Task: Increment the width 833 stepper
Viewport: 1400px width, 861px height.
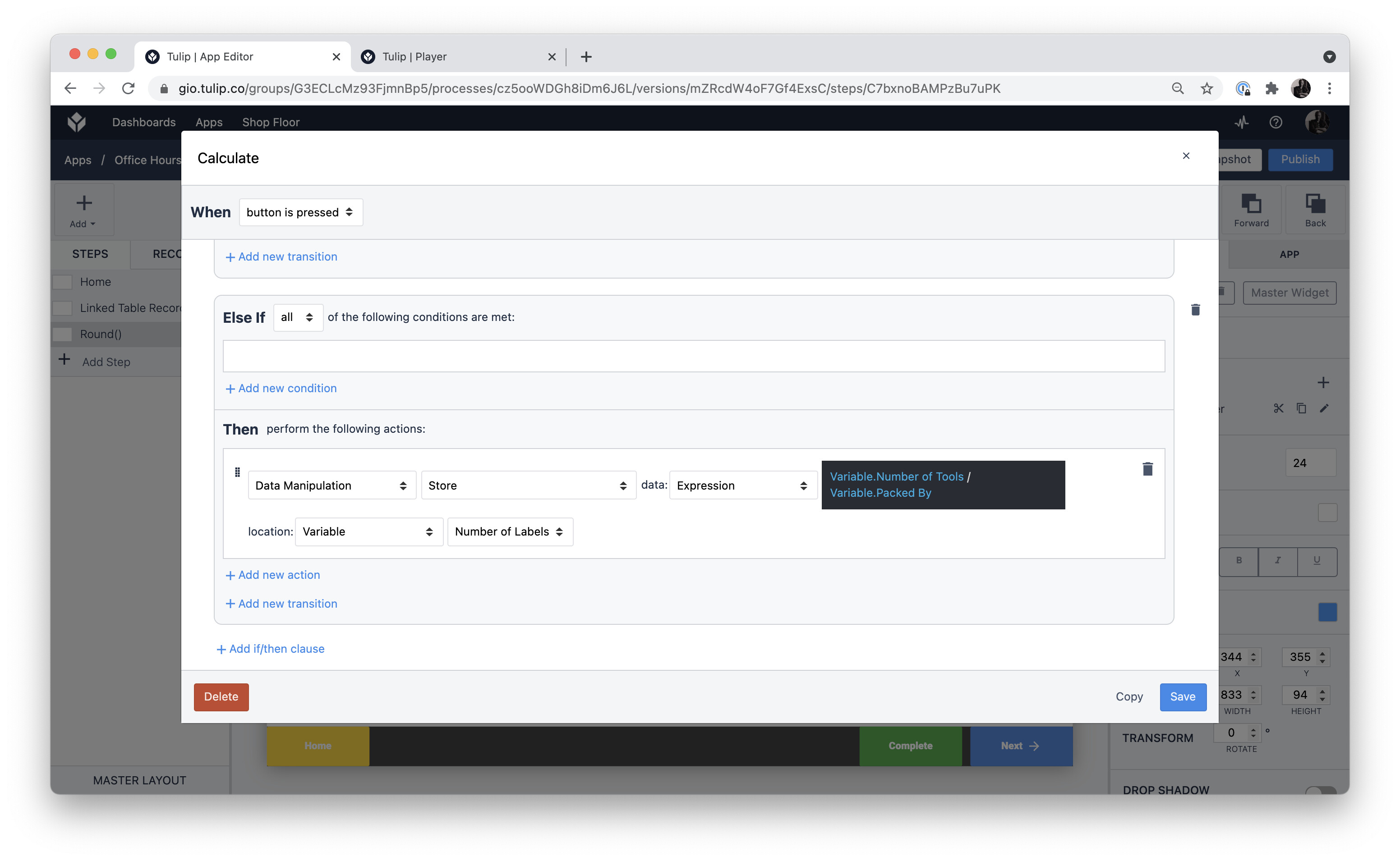Action: click(1253, 692)
